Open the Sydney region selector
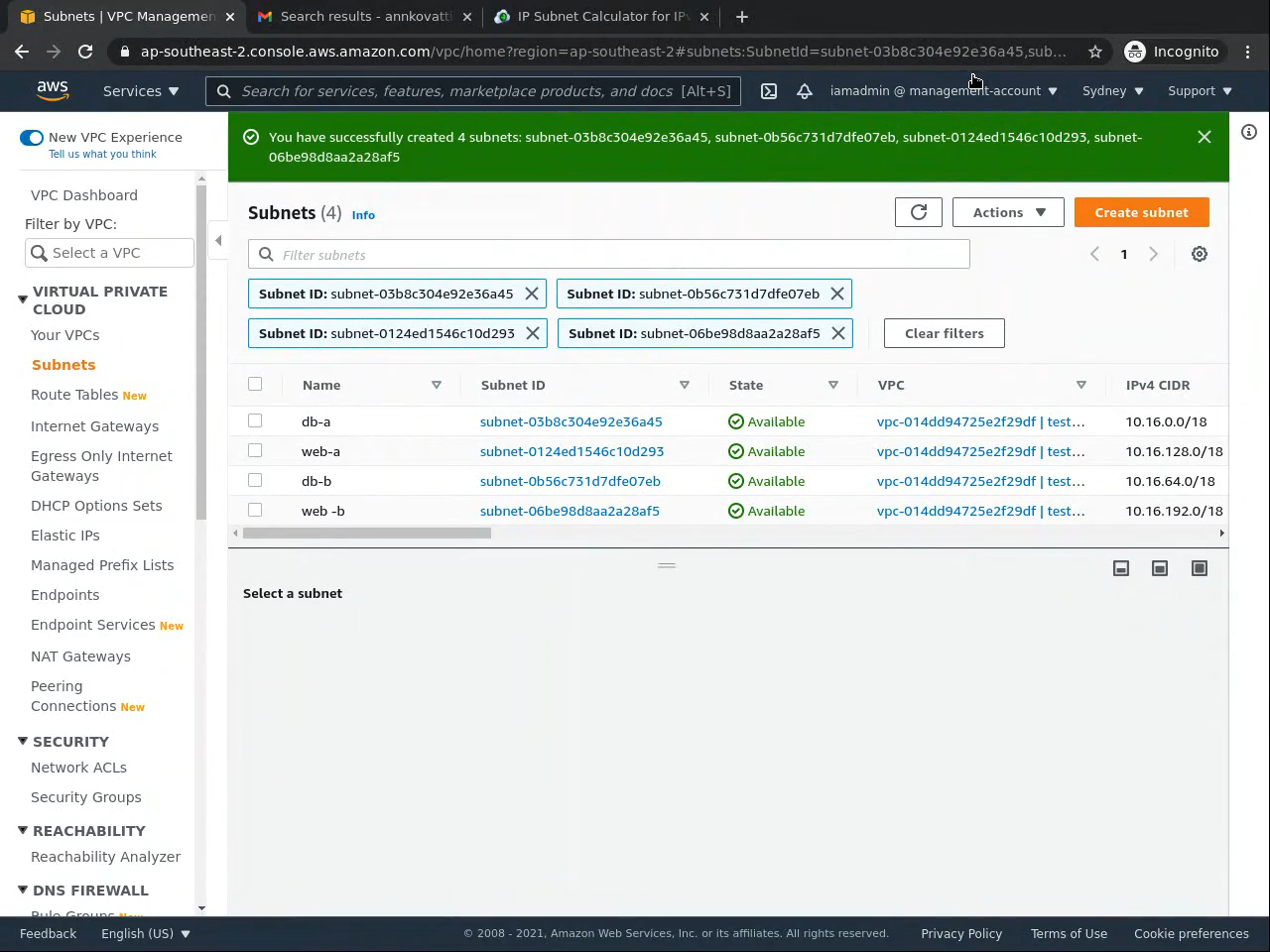Viewport: 1270px width, 952px height. (x=1112, y=91)
